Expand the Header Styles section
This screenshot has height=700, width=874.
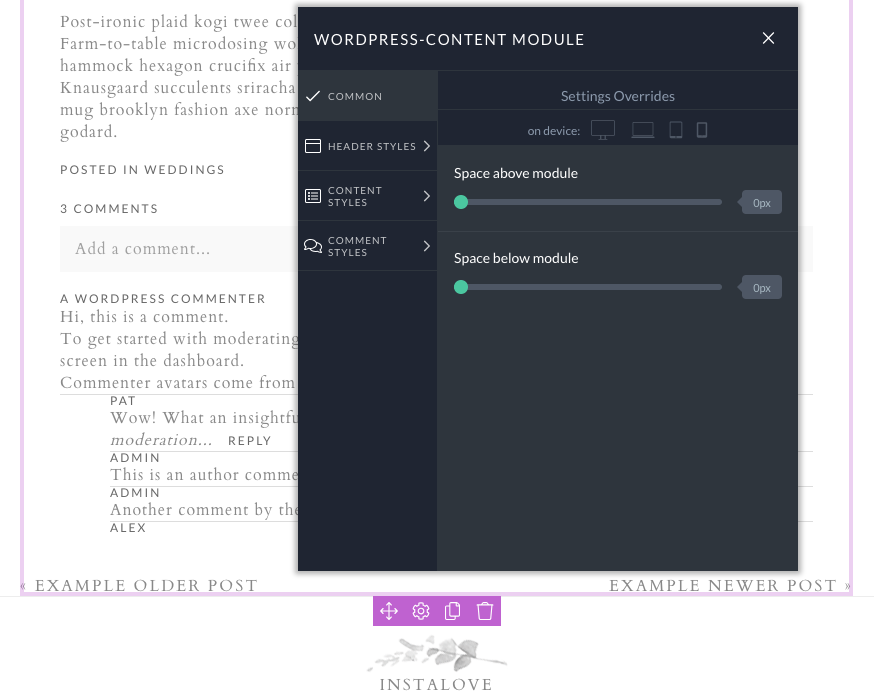pyautogui.click(x=368, y=146)
